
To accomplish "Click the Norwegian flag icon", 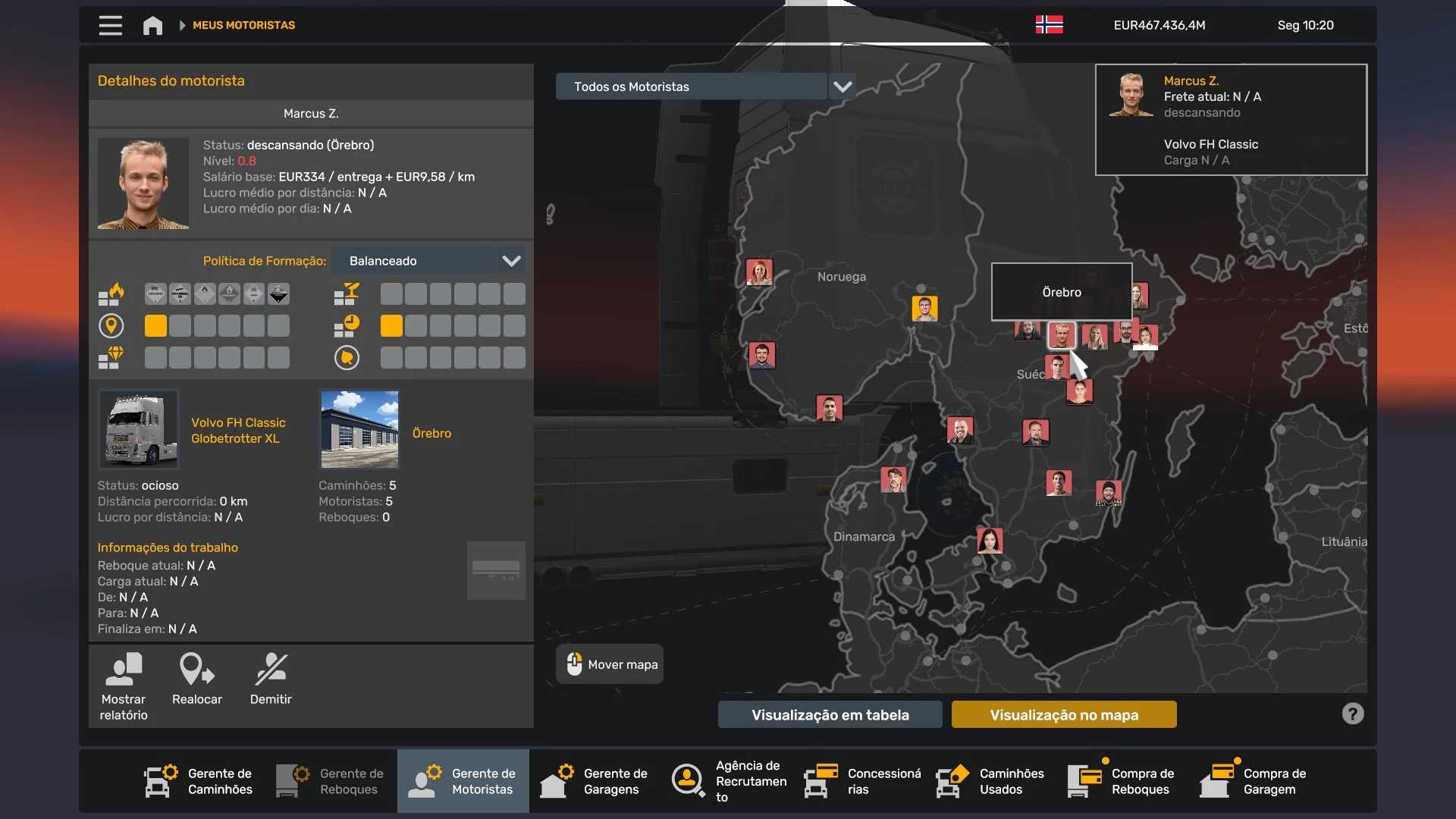I will click(x=1049, y=25).
